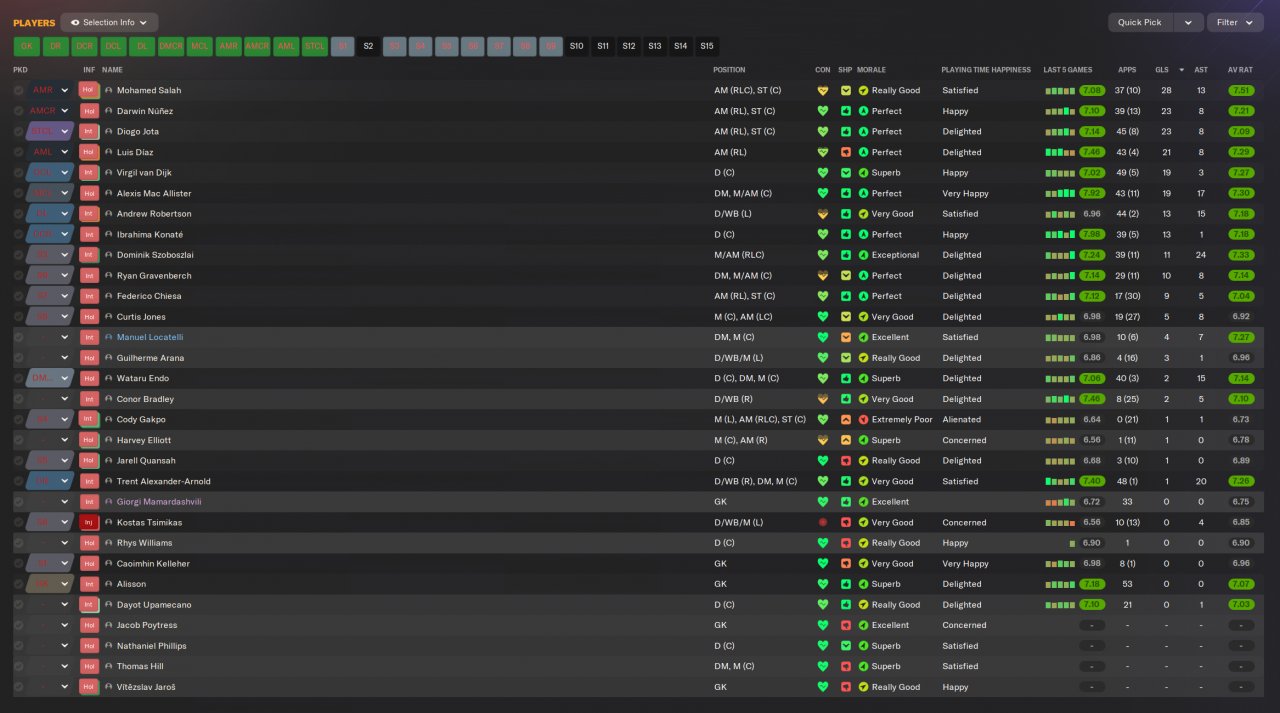Click Wataru Endo's sharpness icon
This screenshot has width=1280, height=713.
coord(846,378)
